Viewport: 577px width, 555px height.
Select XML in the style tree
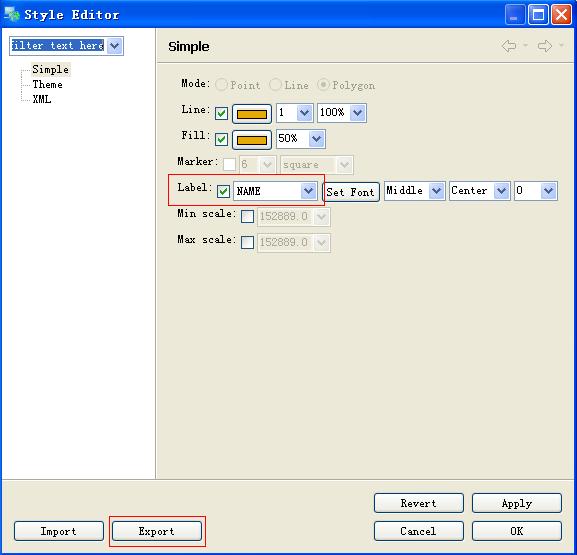pyautogui.click(x=42, y=99)
